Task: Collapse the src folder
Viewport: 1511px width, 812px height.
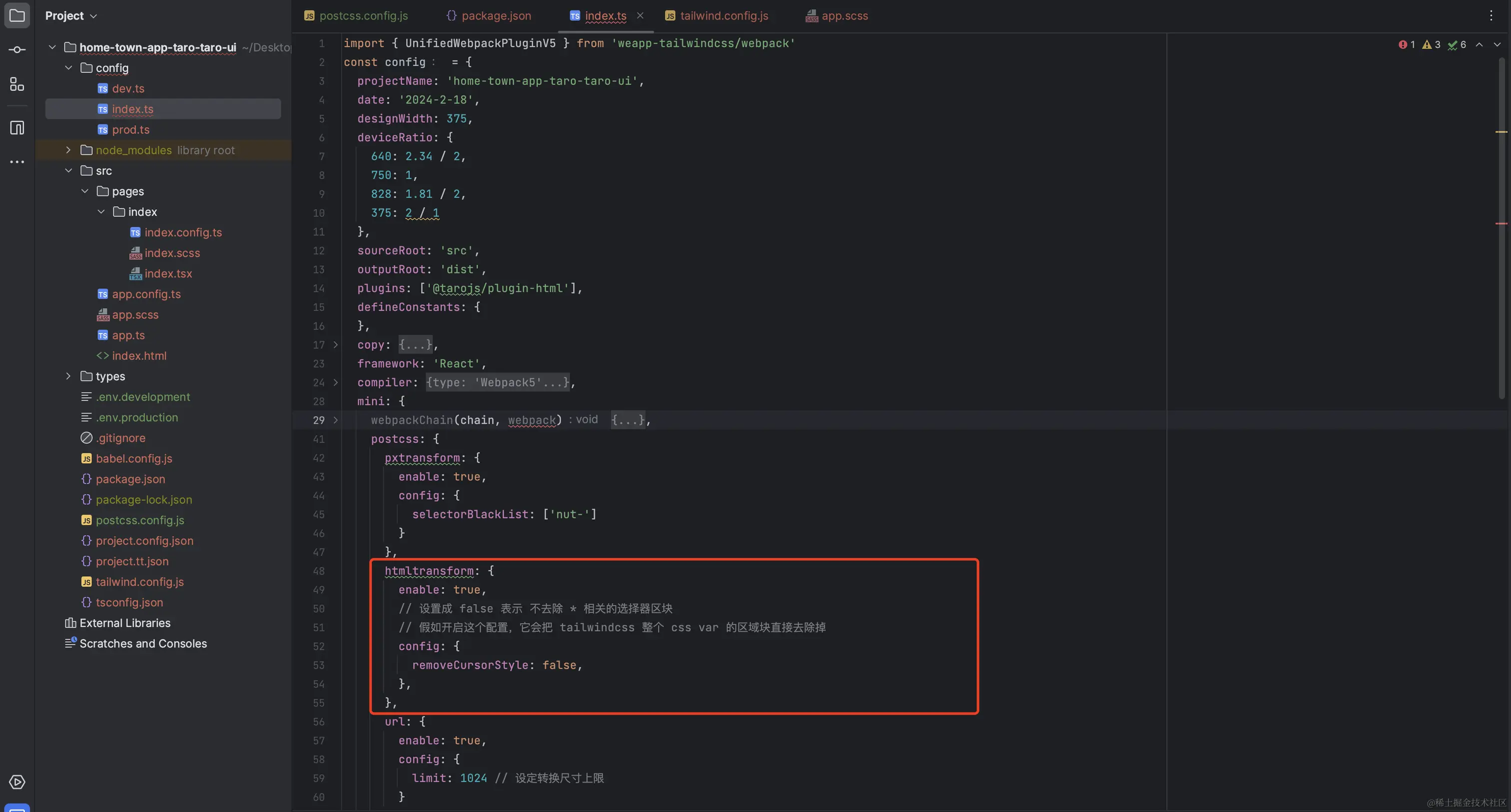Action: (68, 170)
